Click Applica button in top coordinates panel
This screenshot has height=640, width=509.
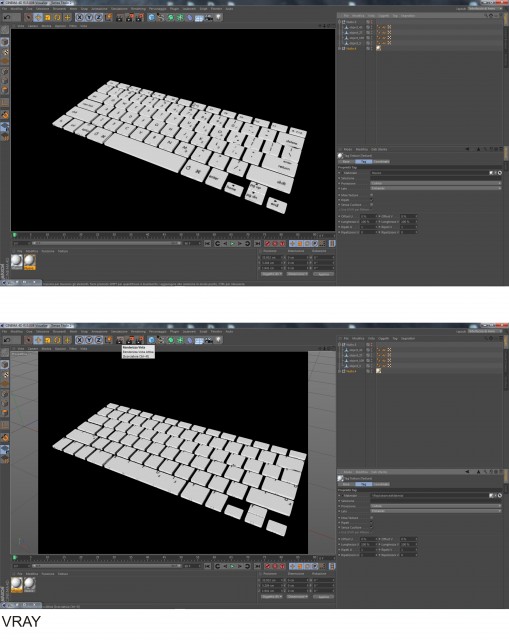tap(322, 274)
